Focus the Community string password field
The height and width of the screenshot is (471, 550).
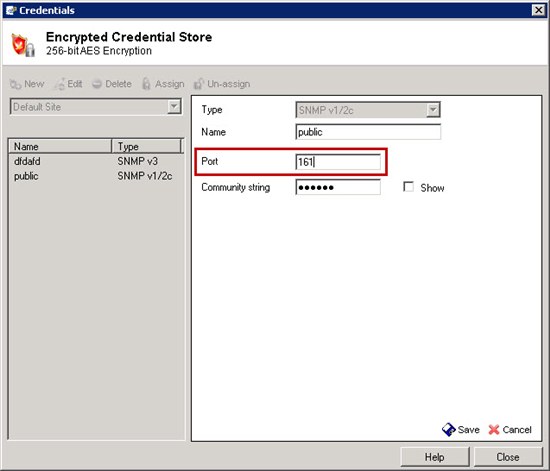pyautogui.click(x=338, y=187)
